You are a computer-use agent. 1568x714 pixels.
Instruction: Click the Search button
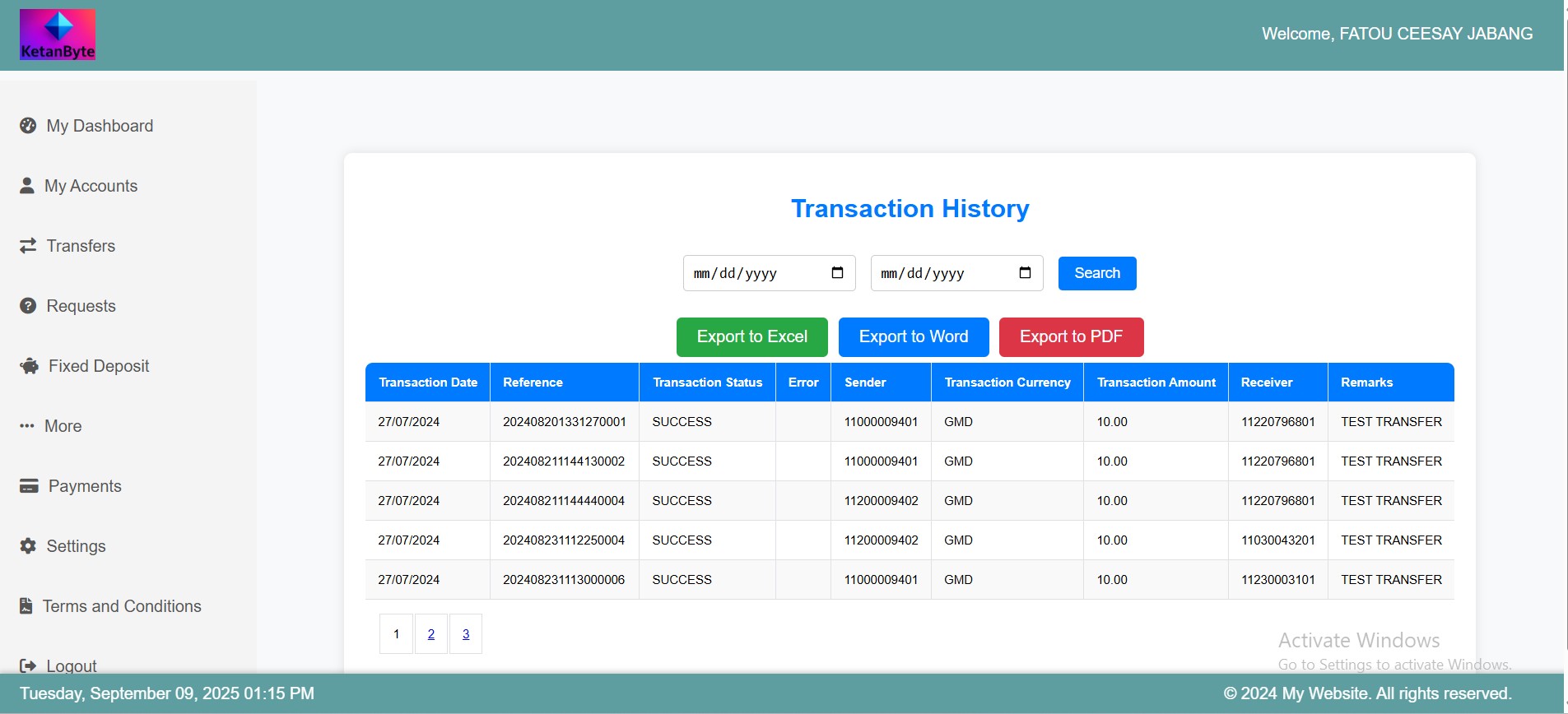1097,273
